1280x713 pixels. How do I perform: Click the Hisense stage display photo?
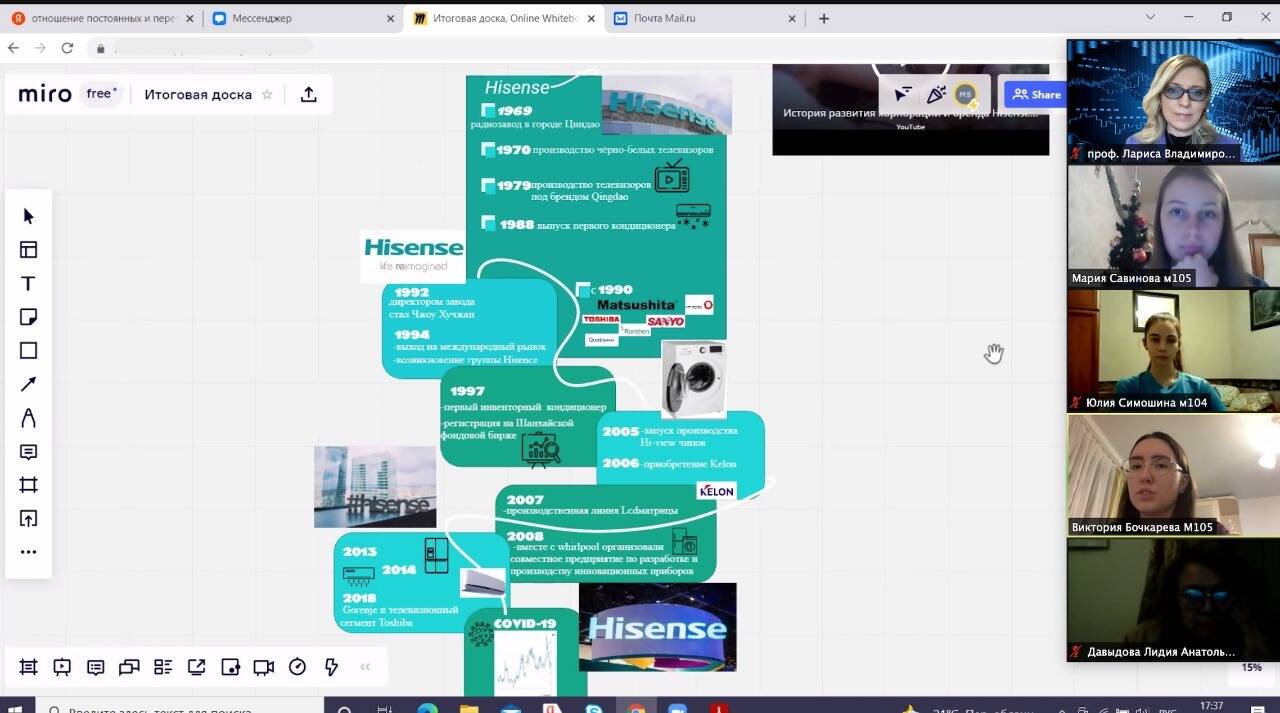tap(657, 627)
